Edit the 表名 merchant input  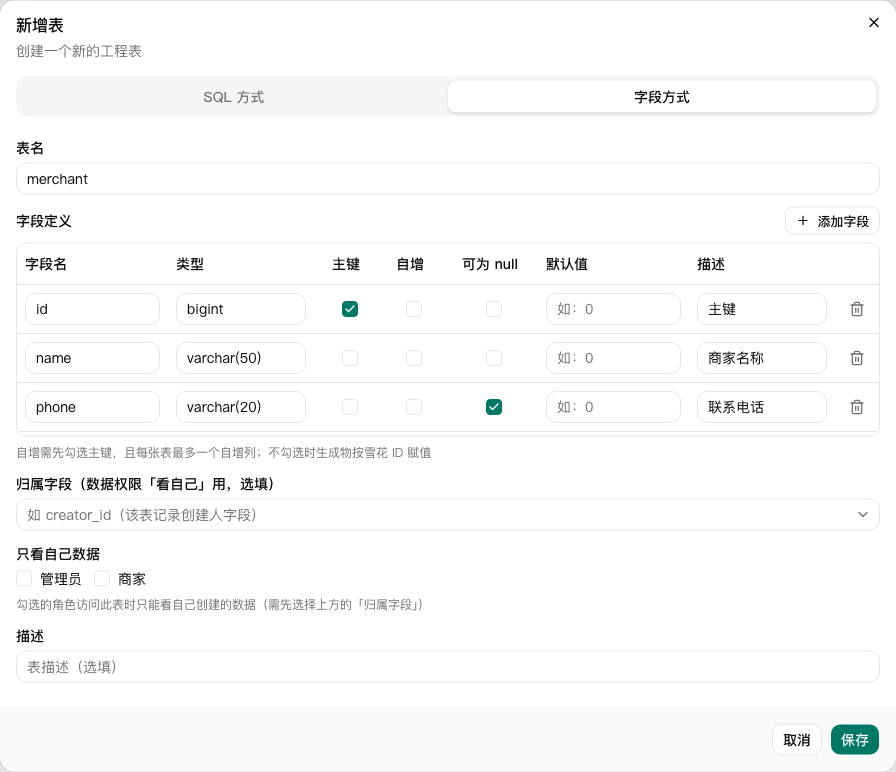click(447, 179)
